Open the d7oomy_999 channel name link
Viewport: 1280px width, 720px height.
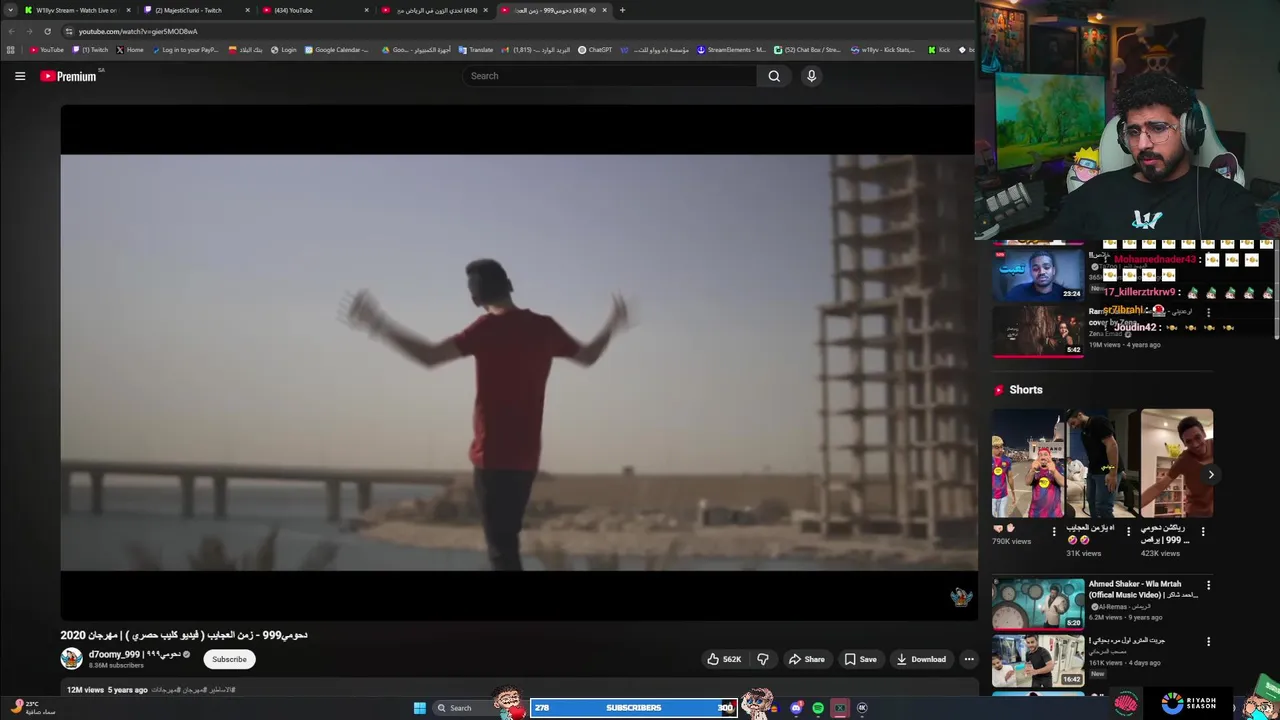tap(135, 654)
